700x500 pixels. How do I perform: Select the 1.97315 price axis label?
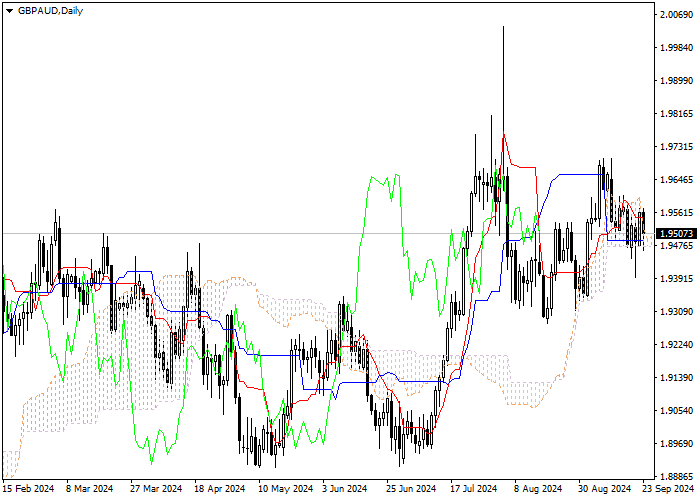676,147
